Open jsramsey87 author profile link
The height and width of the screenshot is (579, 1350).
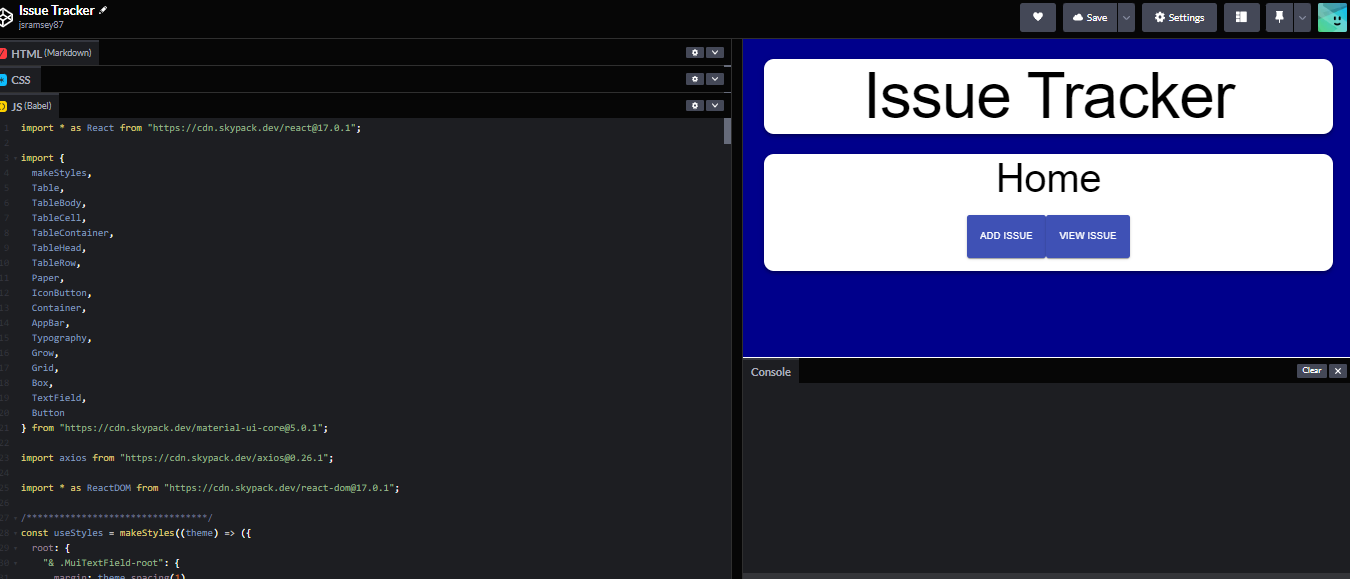(x=41, y=25)
